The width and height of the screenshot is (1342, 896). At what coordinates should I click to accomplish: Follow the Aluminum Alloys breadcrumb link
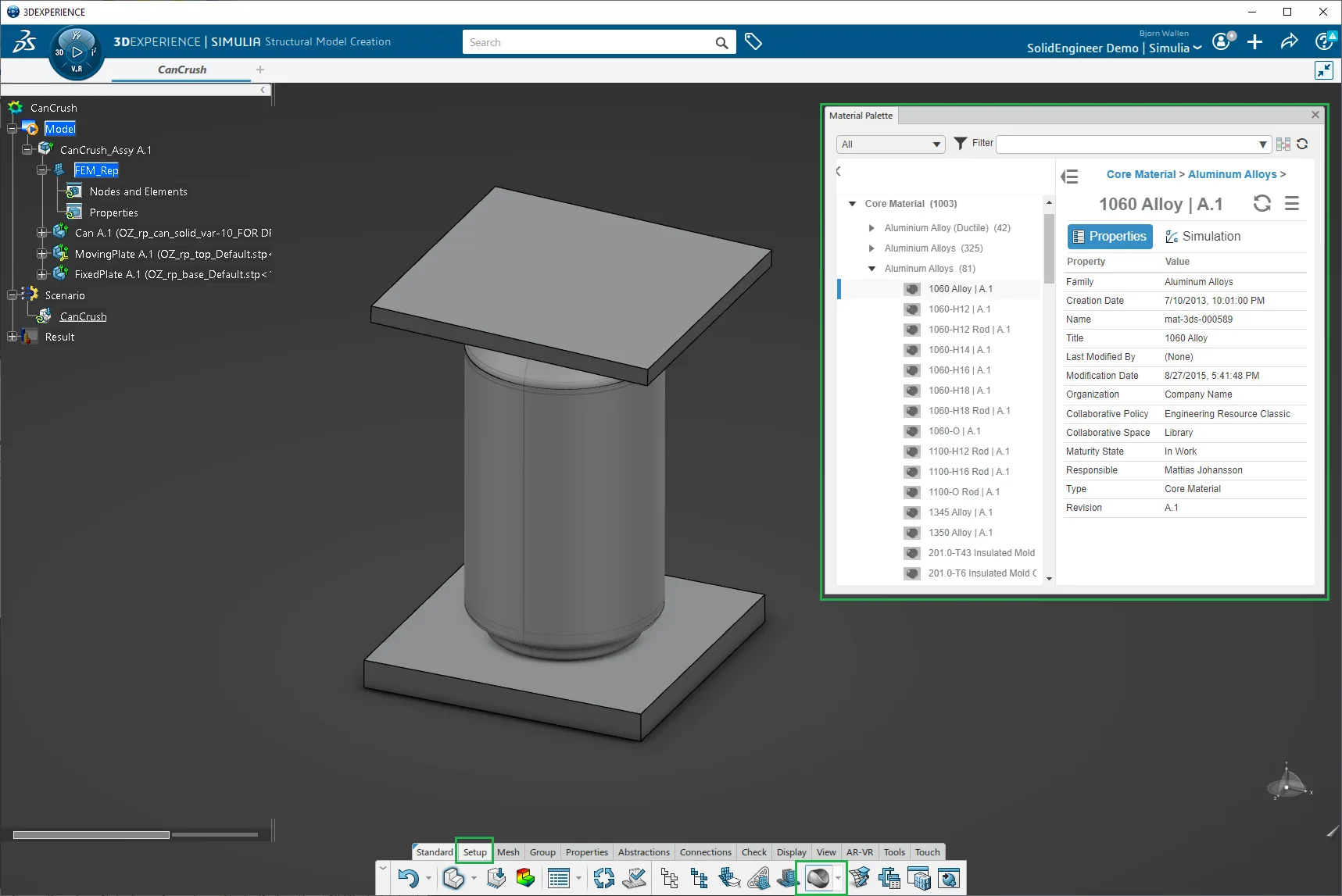1233,174
